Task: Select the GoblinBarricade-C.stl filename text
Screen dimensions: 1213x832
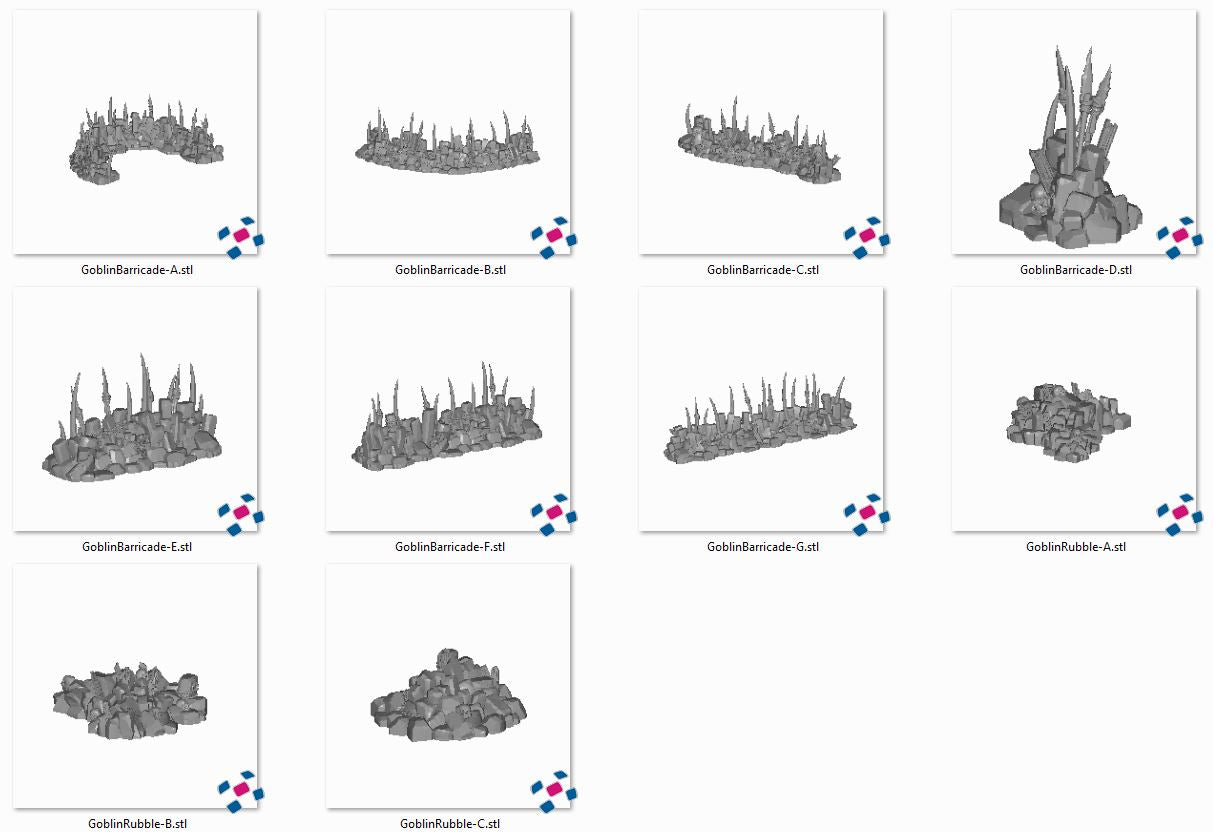Action: click(x=762, y=269)
